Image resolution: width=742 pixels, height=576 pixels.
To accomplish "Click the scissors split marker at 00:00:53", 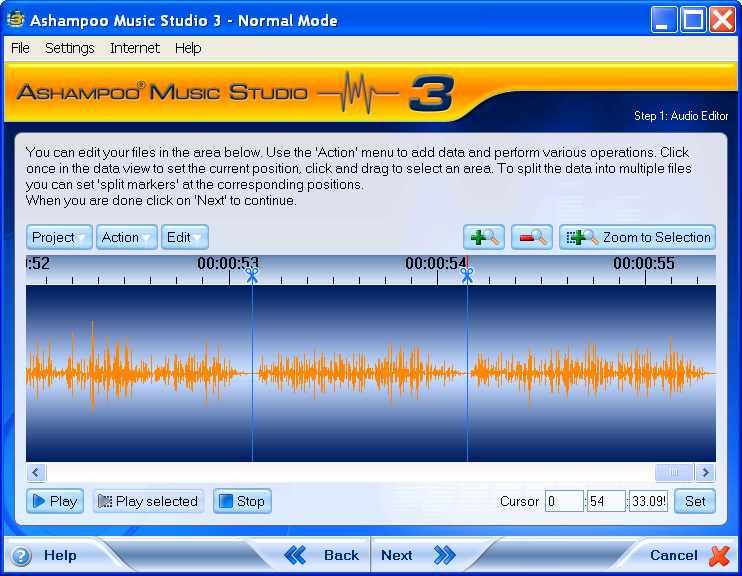I will click(x=252, y=274).
